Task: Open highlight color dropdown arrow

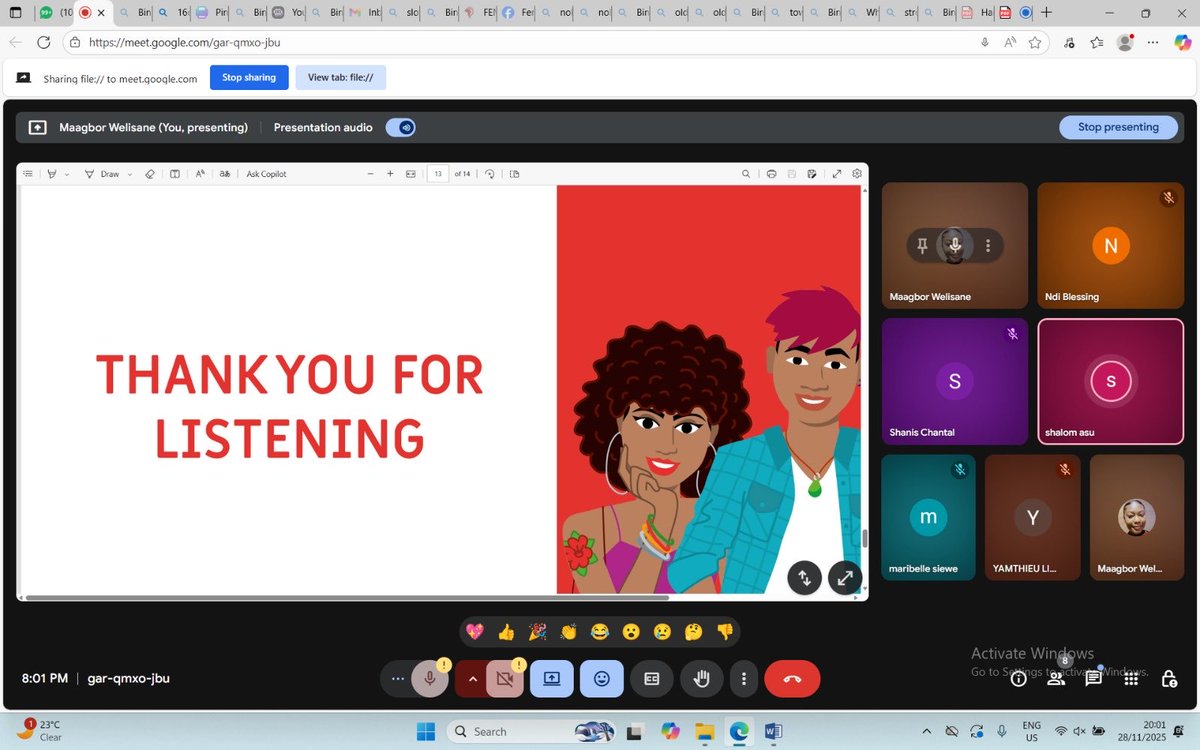Action: pos(67,174)
